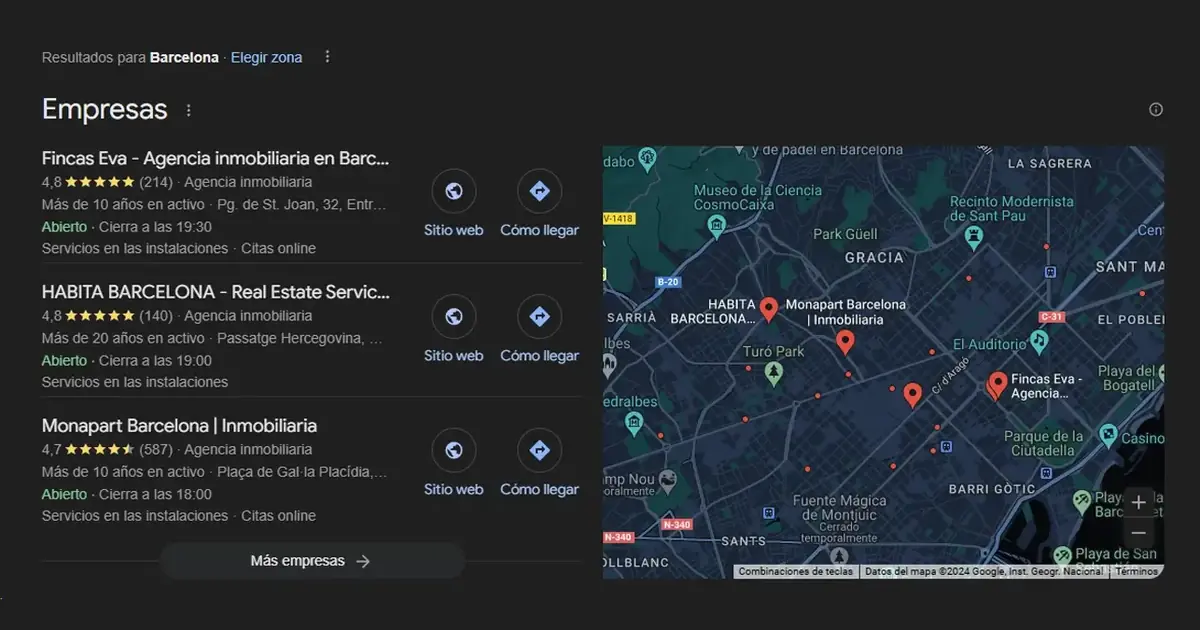Click the Turó Park tree marker
1200x630 pixels.
point(773,374)
